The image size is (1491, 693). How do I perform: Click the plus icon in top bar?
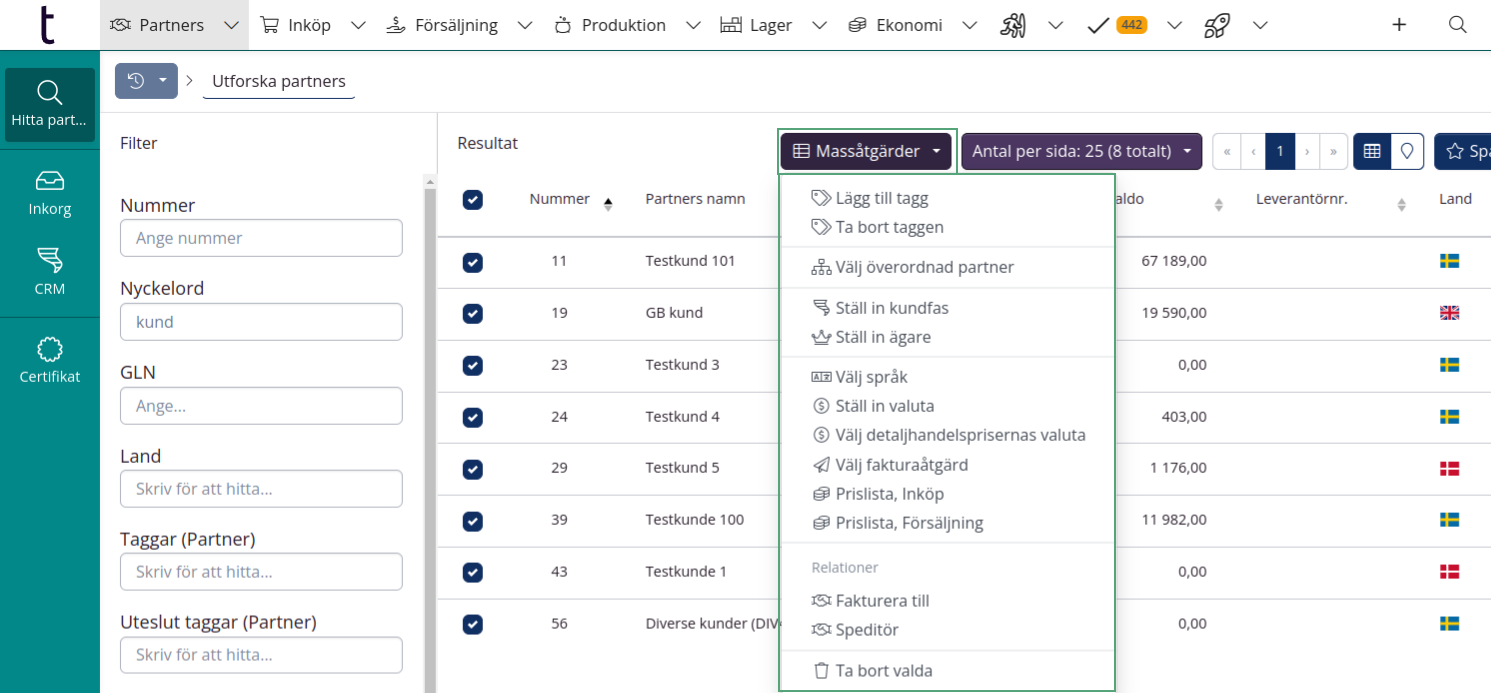[x=1399, y=25]
